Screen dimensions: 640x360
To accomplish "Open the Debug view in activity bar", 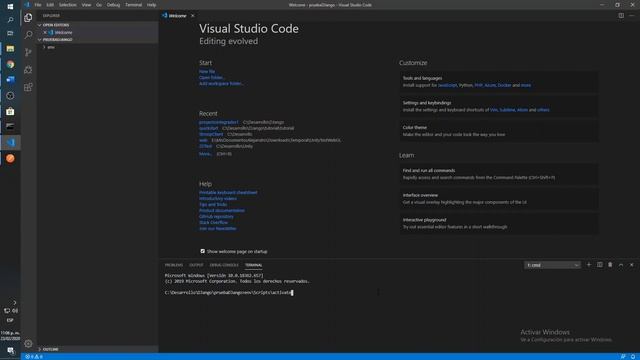I will click(x=28, y=70).
